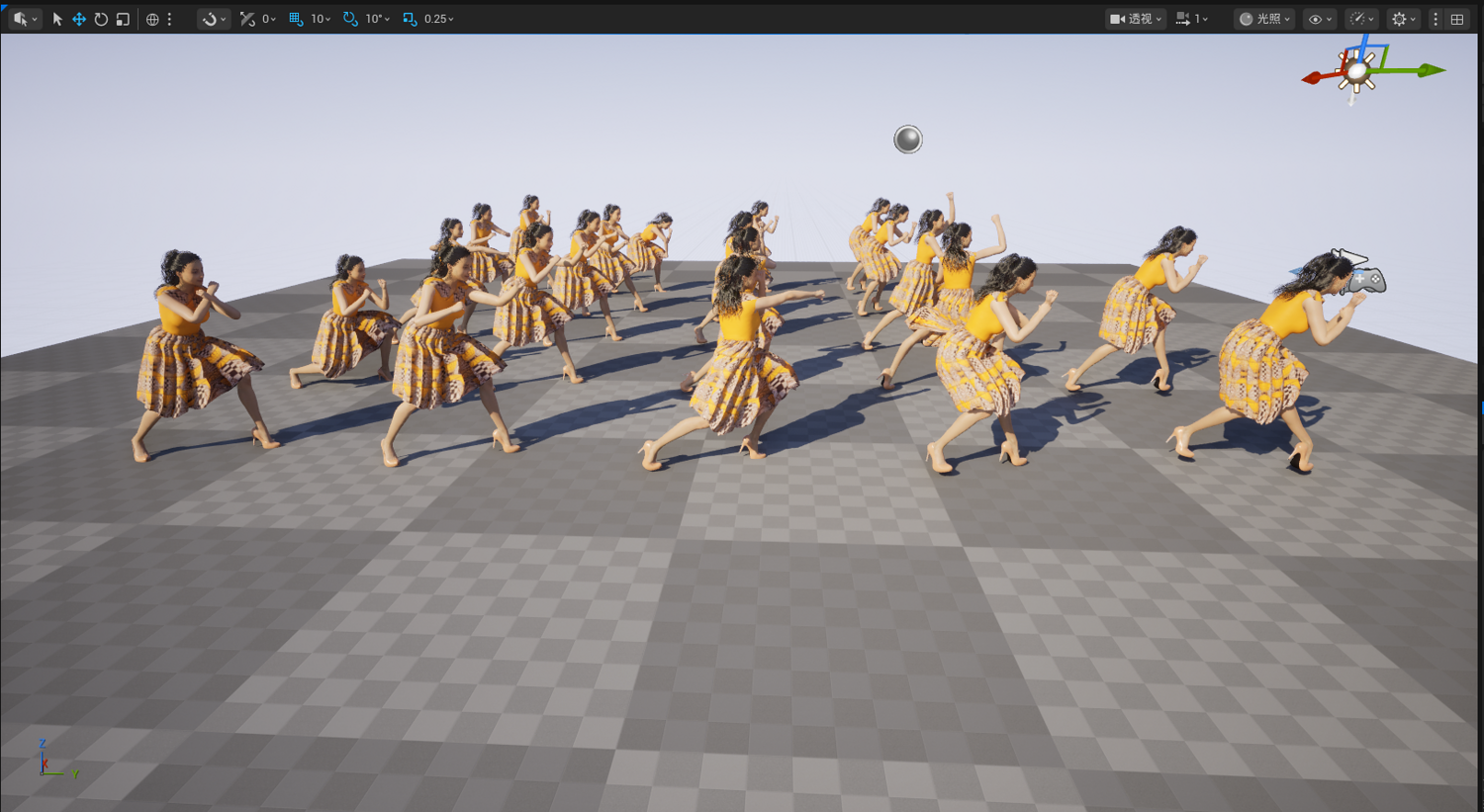1484x812 pixels.
Task: Activate the Rotate tool
Action: tap(101, 19)
